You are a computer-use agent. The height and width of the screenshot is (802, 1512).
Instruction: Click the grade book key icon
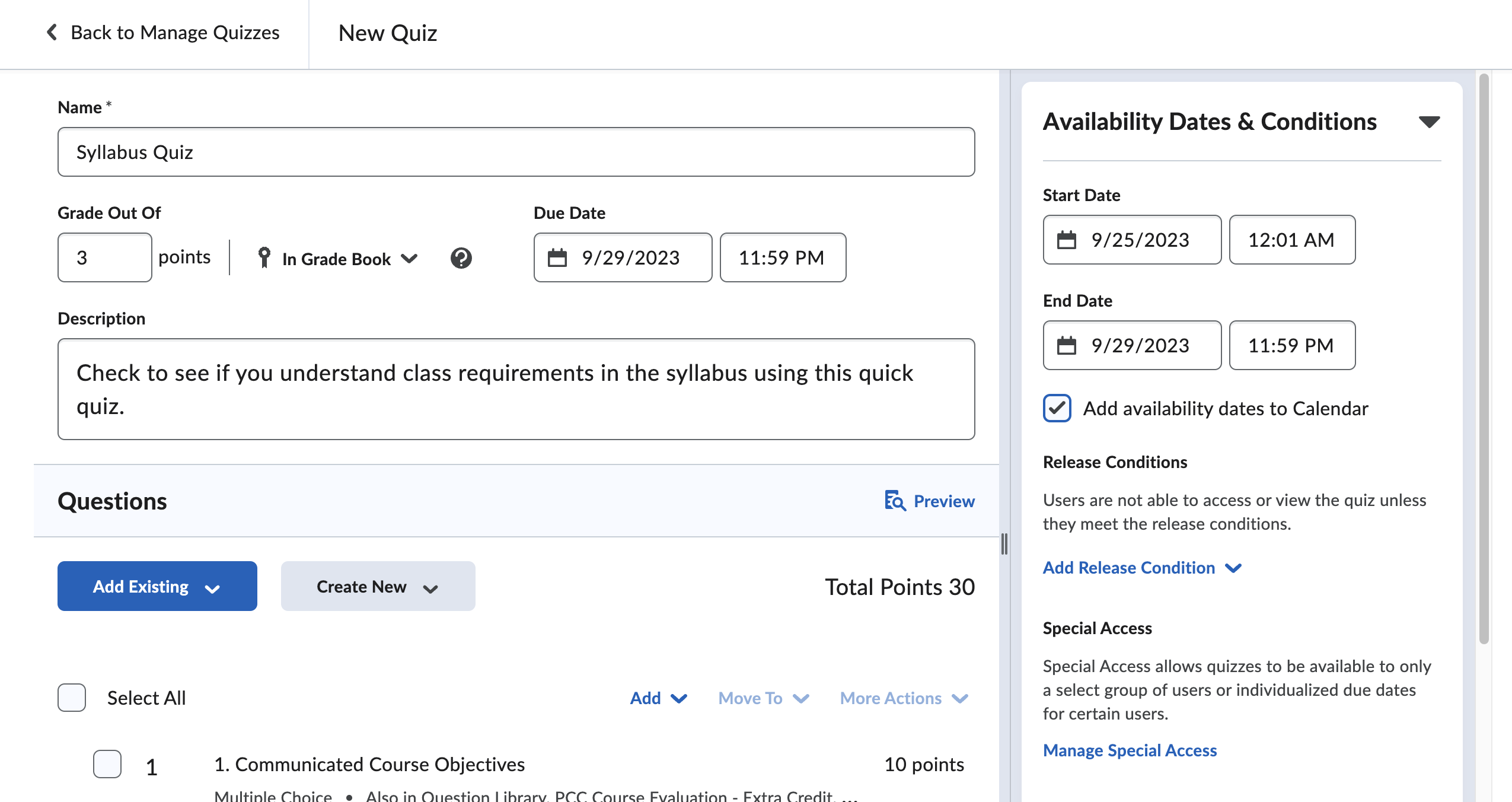coord(265,257)
